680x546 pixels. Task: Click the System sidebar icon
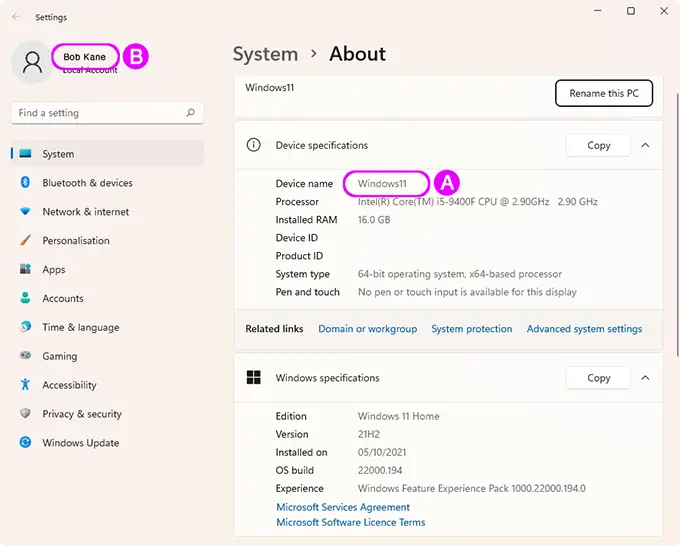(x=26, y=154)
